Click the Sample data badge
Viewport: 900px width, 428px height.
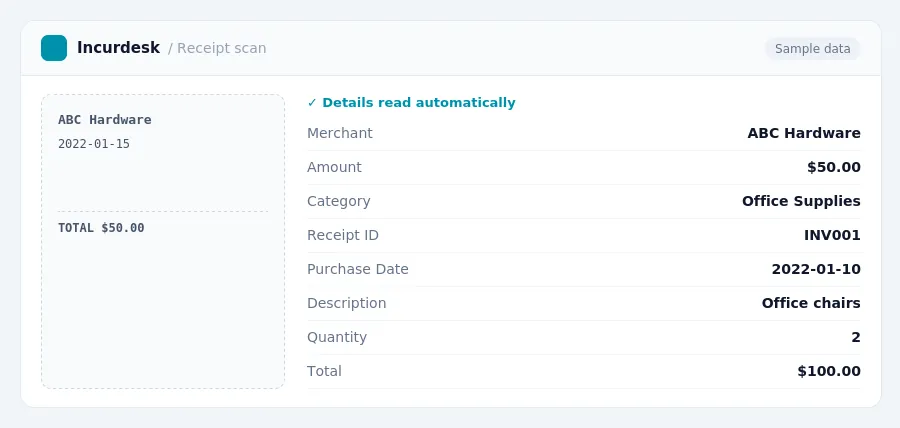coord(812,49)
